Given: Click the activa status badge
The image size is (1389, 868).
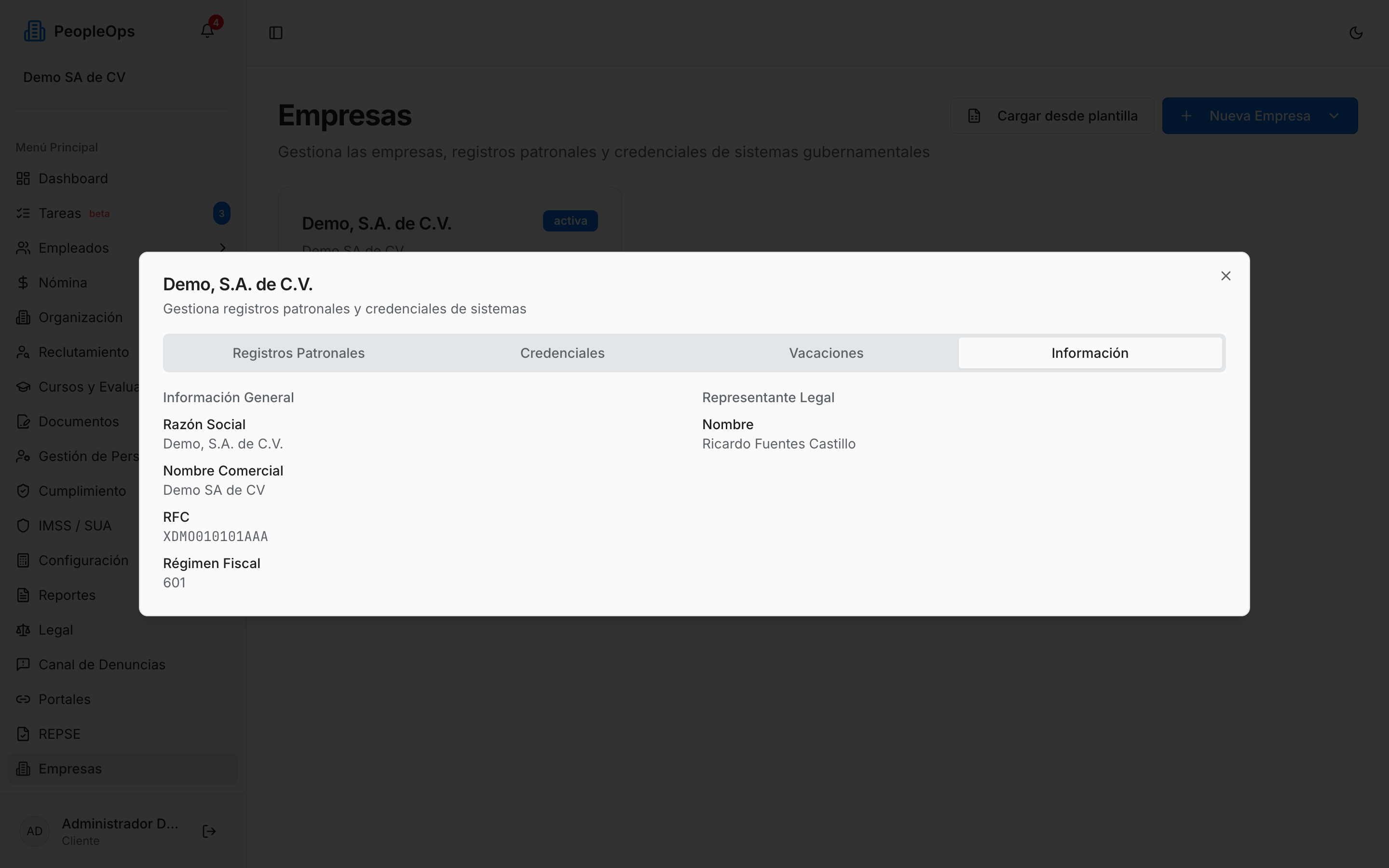Looking at the screenshot, I should click(x=570, y=221).
